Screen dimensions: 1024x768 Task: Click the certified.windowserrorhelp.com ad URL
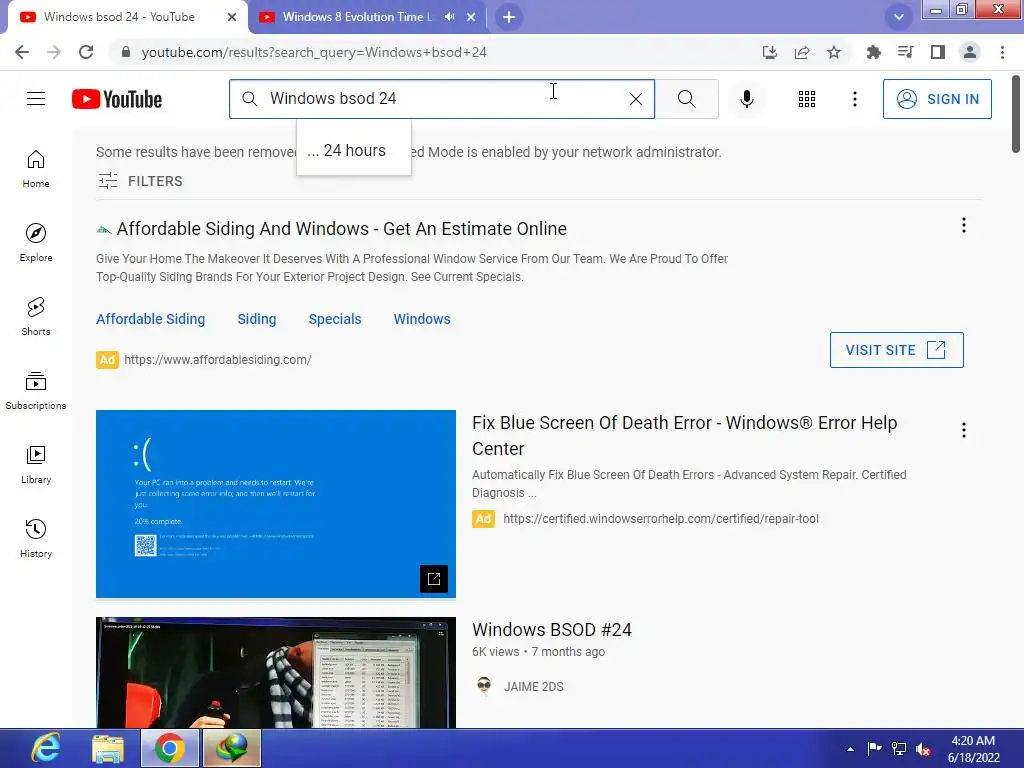660,519
